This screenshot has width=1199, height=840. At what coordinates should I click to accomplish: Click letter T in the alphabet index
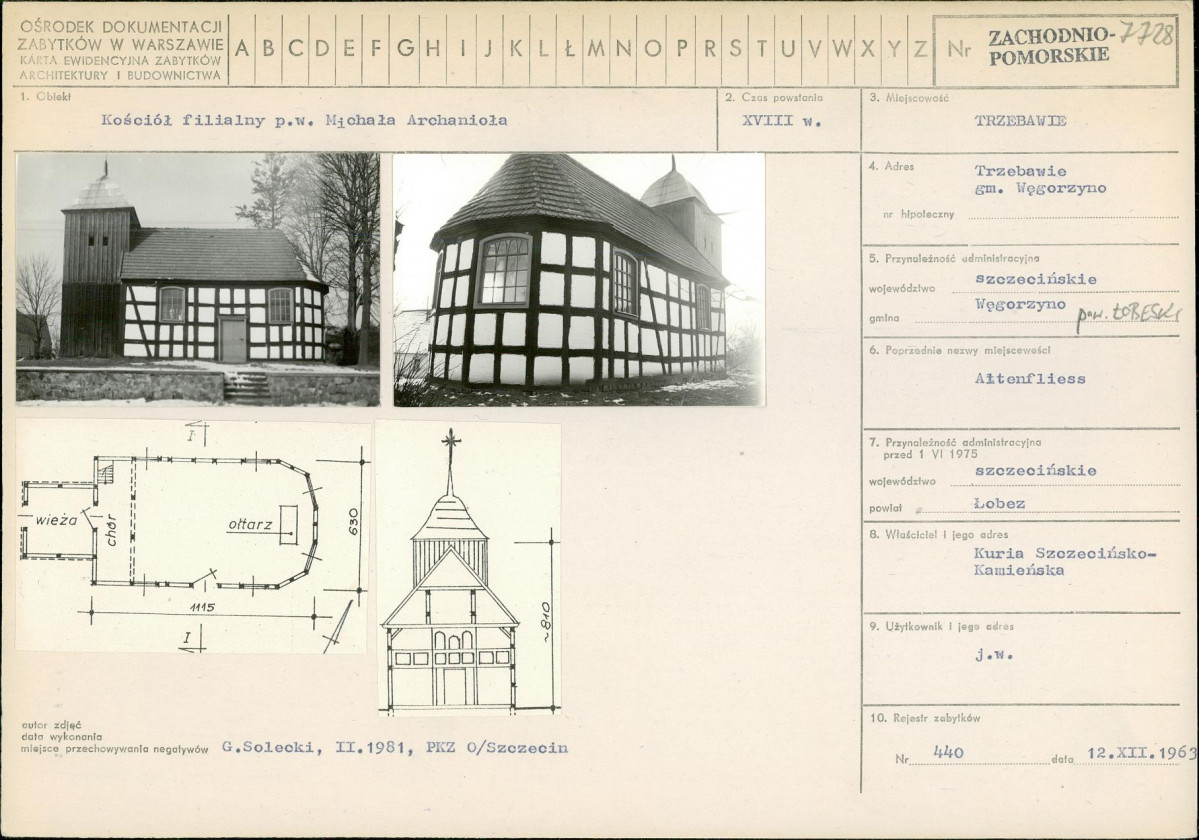(761, 48)
